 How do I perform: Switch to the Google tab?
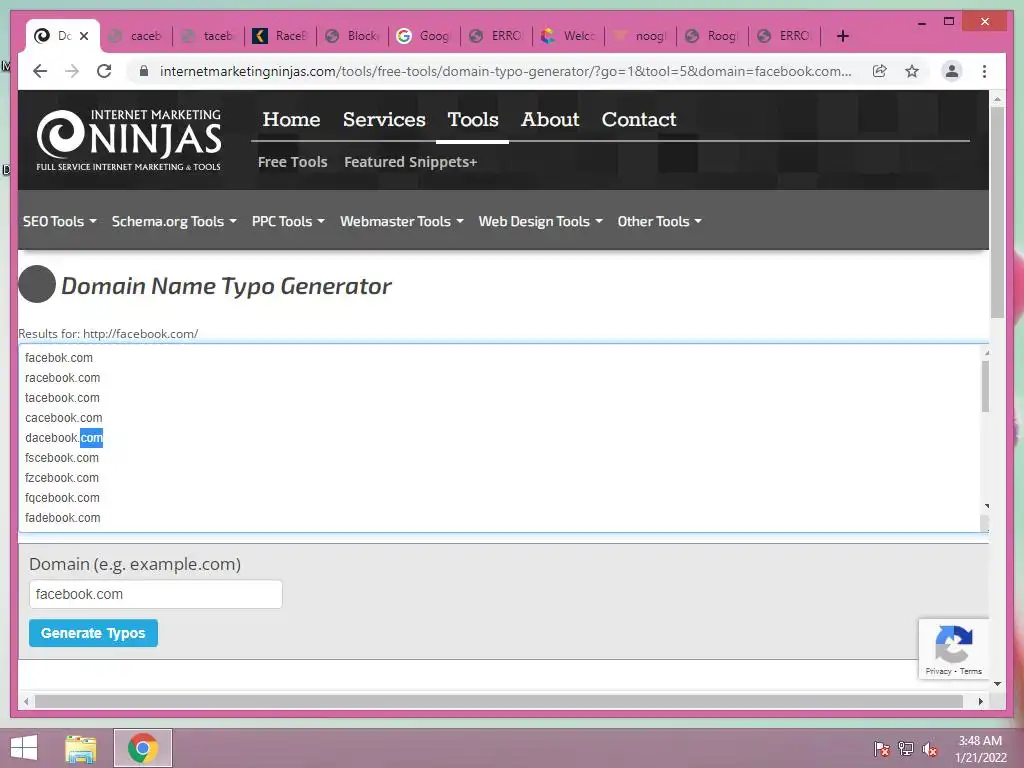(x=424, y=36)
